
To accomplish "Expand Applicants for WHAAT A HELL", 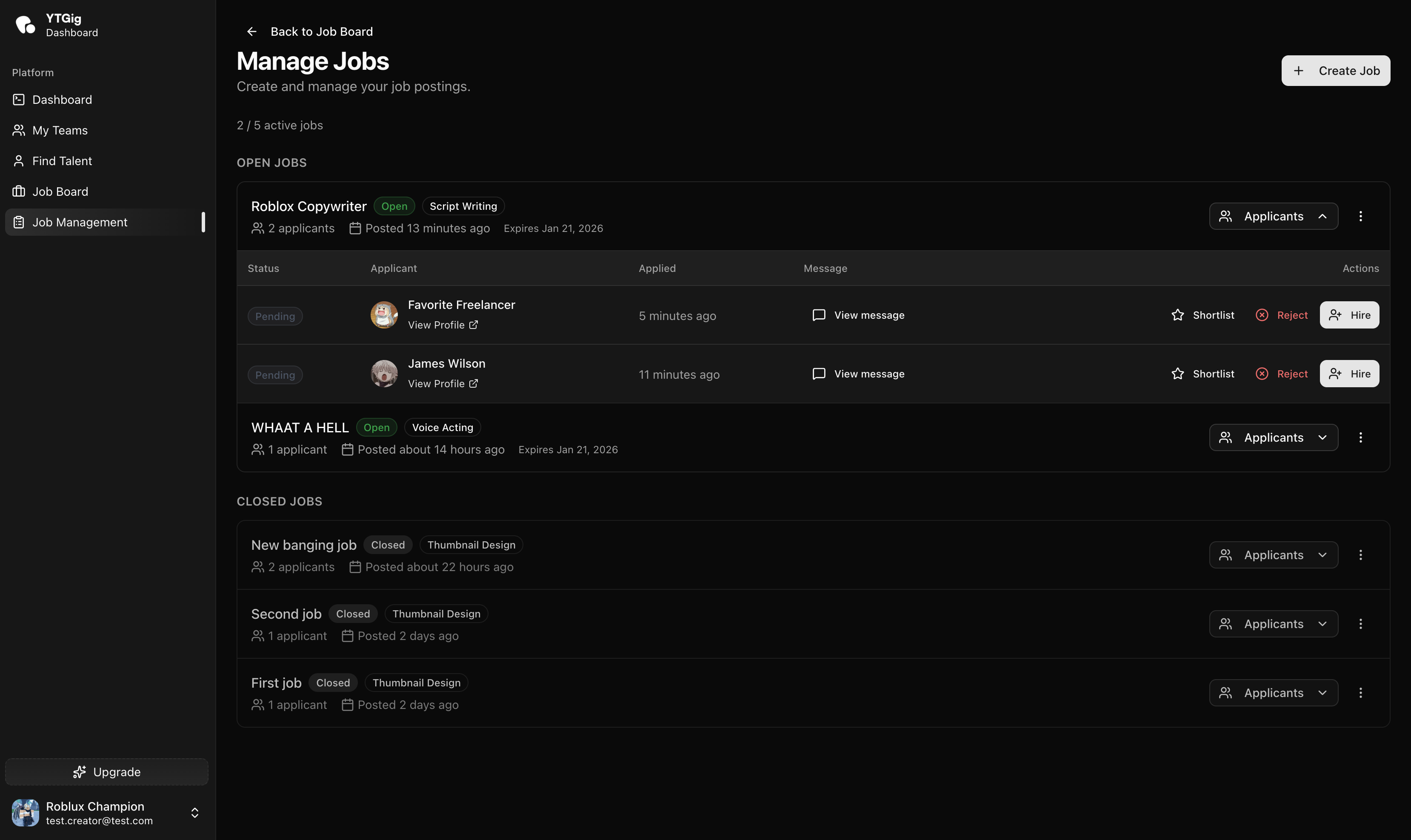I will (1274, 437).
